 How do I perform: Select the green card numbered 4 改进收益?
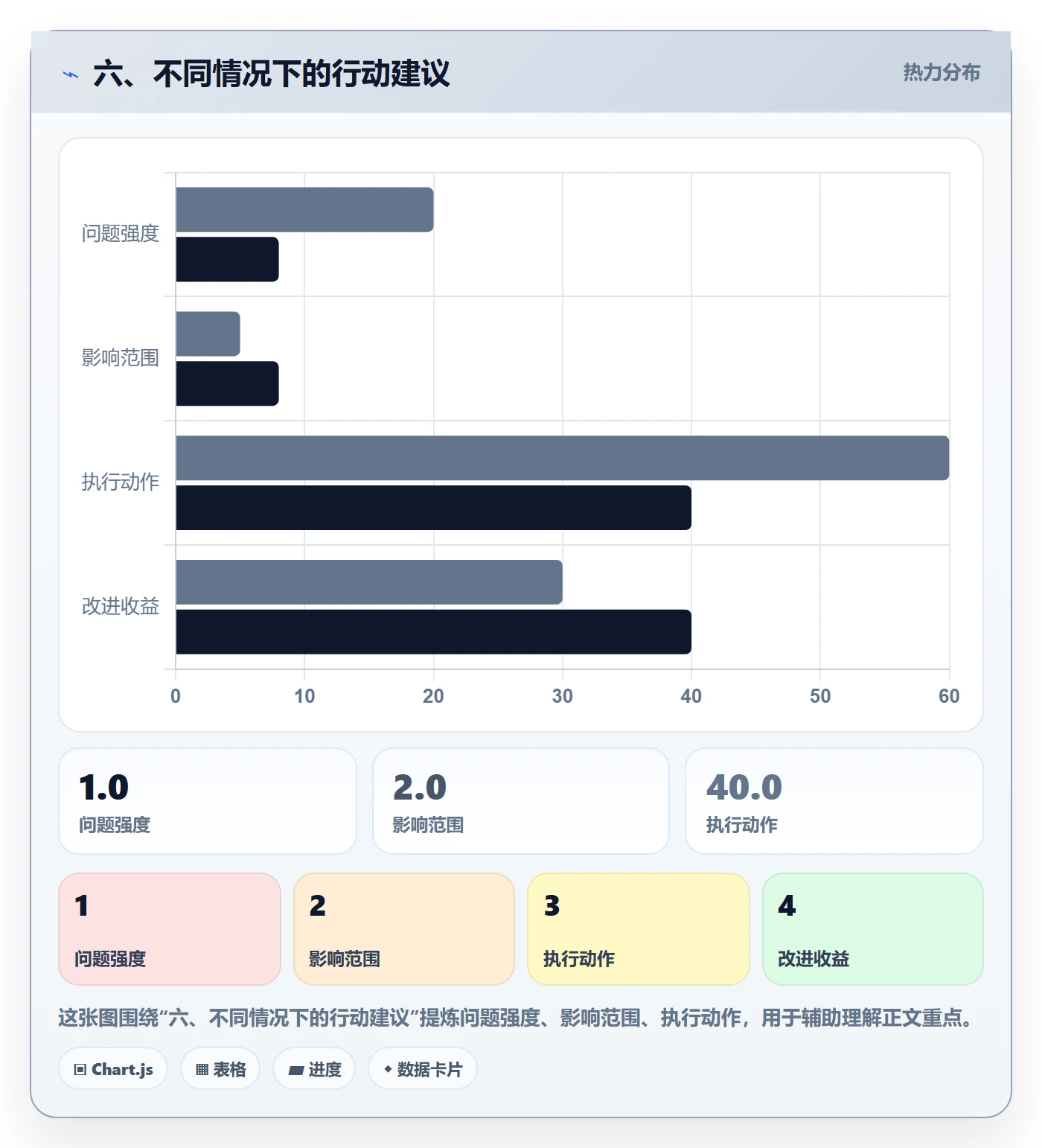coord(873,929)
